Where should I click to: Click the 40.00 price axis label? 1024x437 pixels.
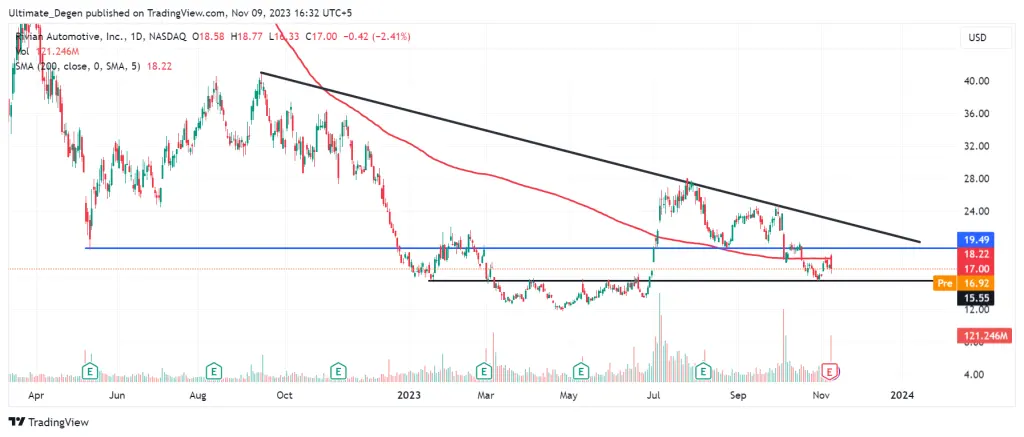tap(978, 81)
